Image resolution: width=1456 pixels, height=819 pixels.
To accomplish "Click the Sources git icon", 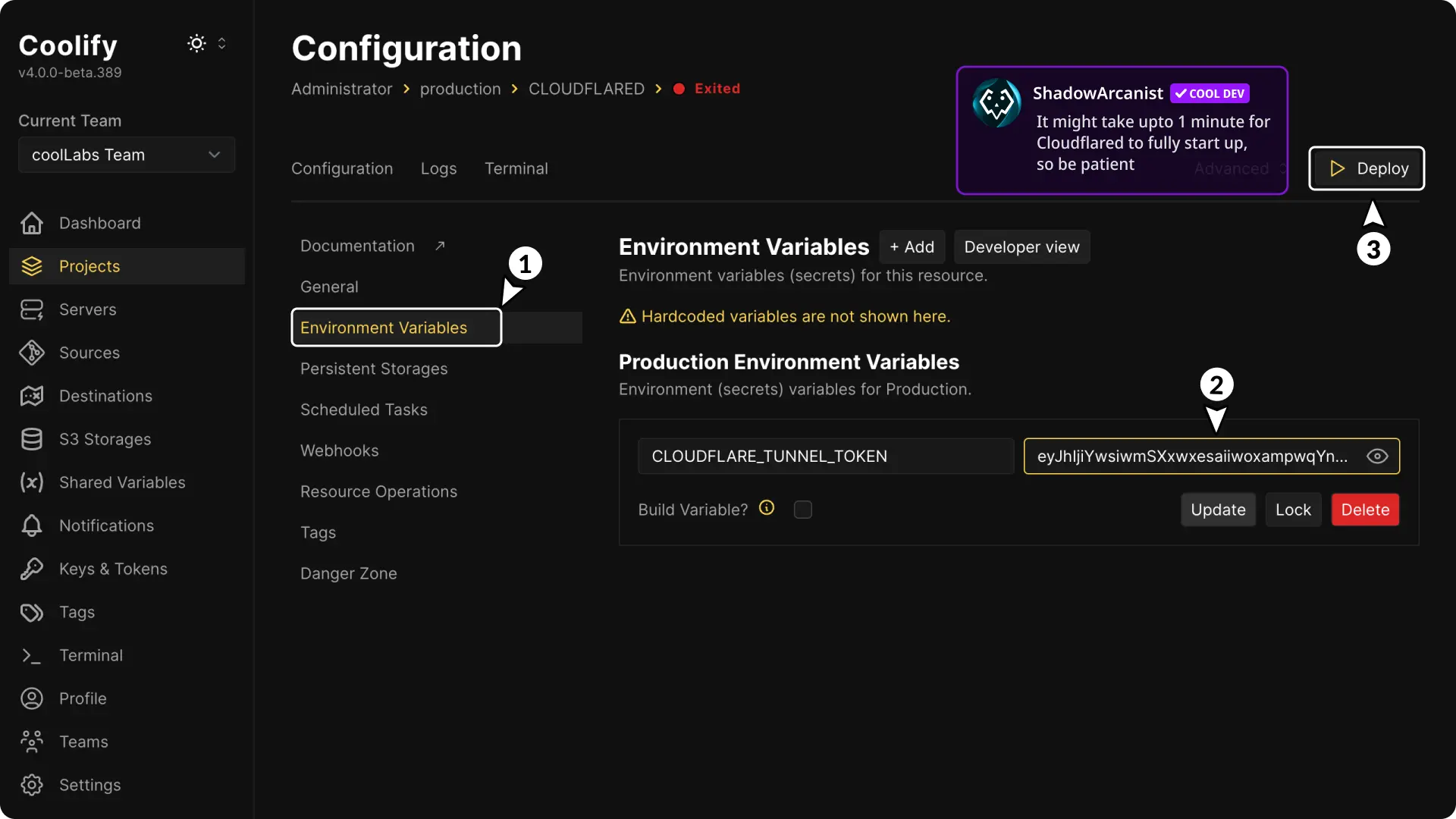I will tap(32, 353).
